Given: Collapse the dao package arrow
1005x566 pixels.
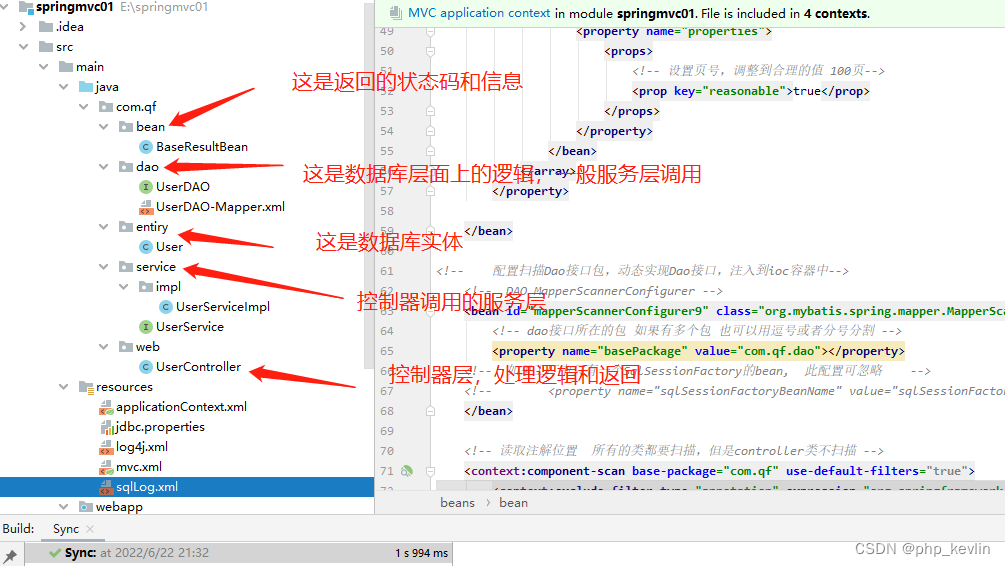Looking at the screenshot, I should pos(103,167).
